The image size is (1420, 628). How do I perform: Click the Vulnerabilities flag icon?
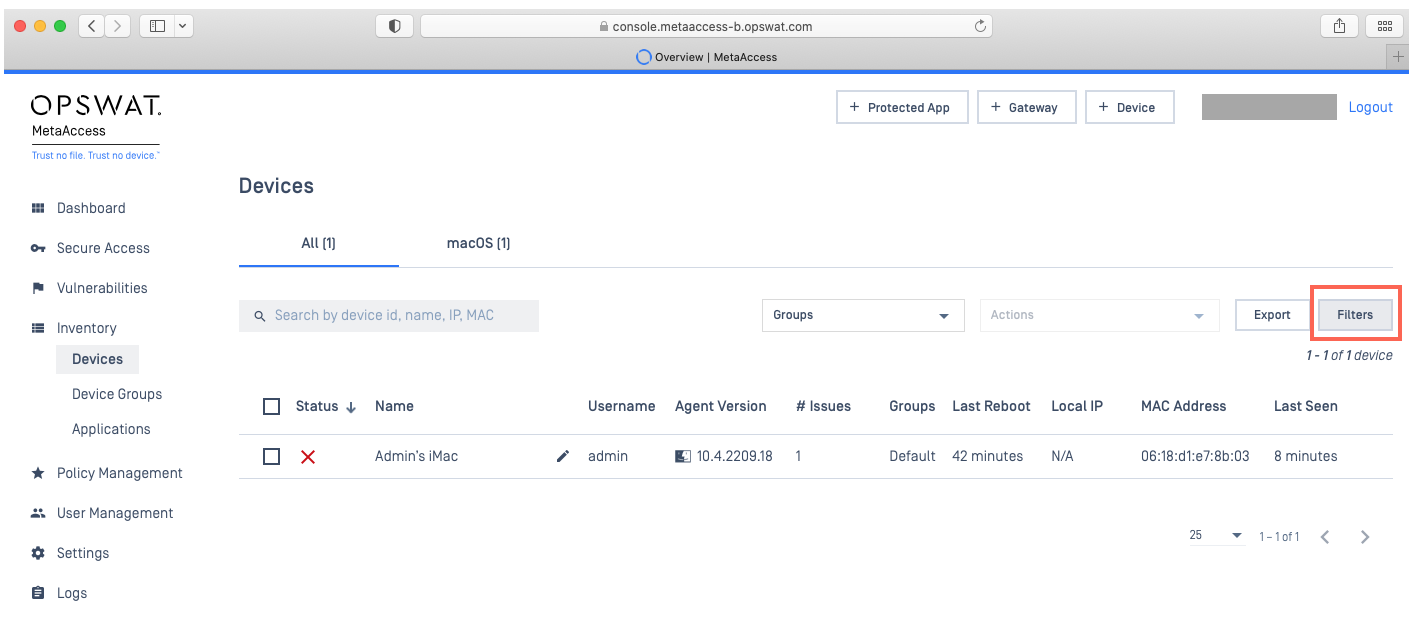point(38,288)
